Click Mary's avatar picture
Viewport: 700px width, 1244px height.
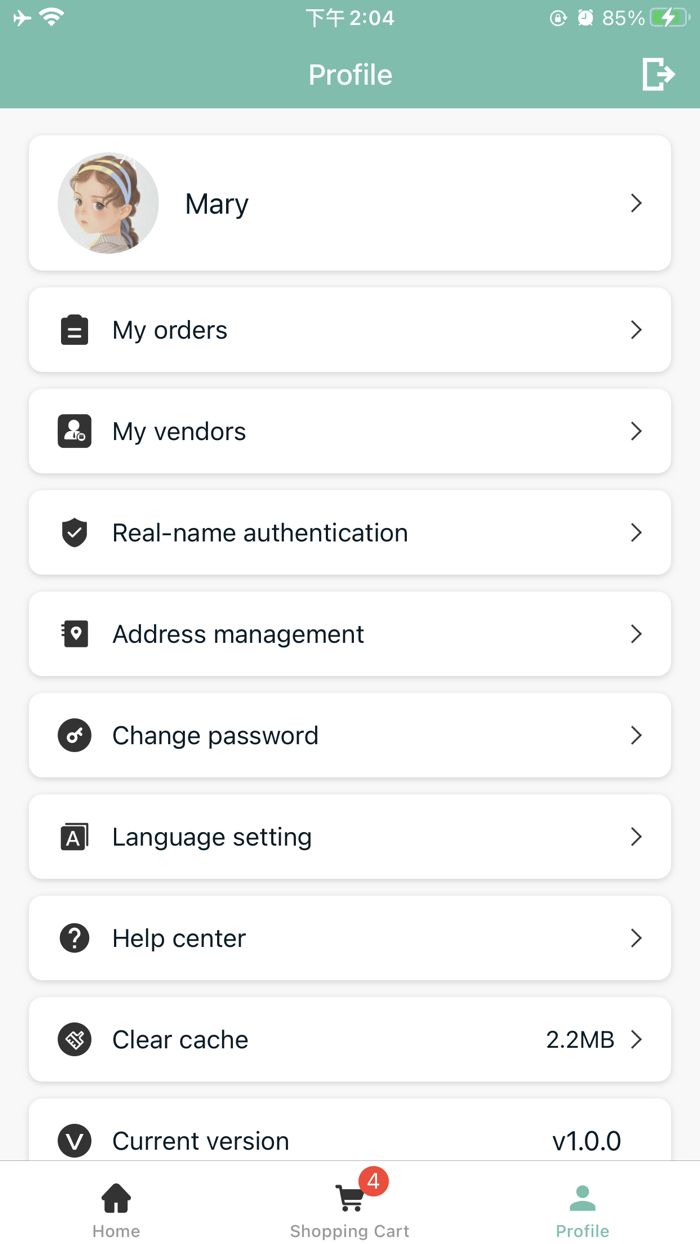click(108, 203)
